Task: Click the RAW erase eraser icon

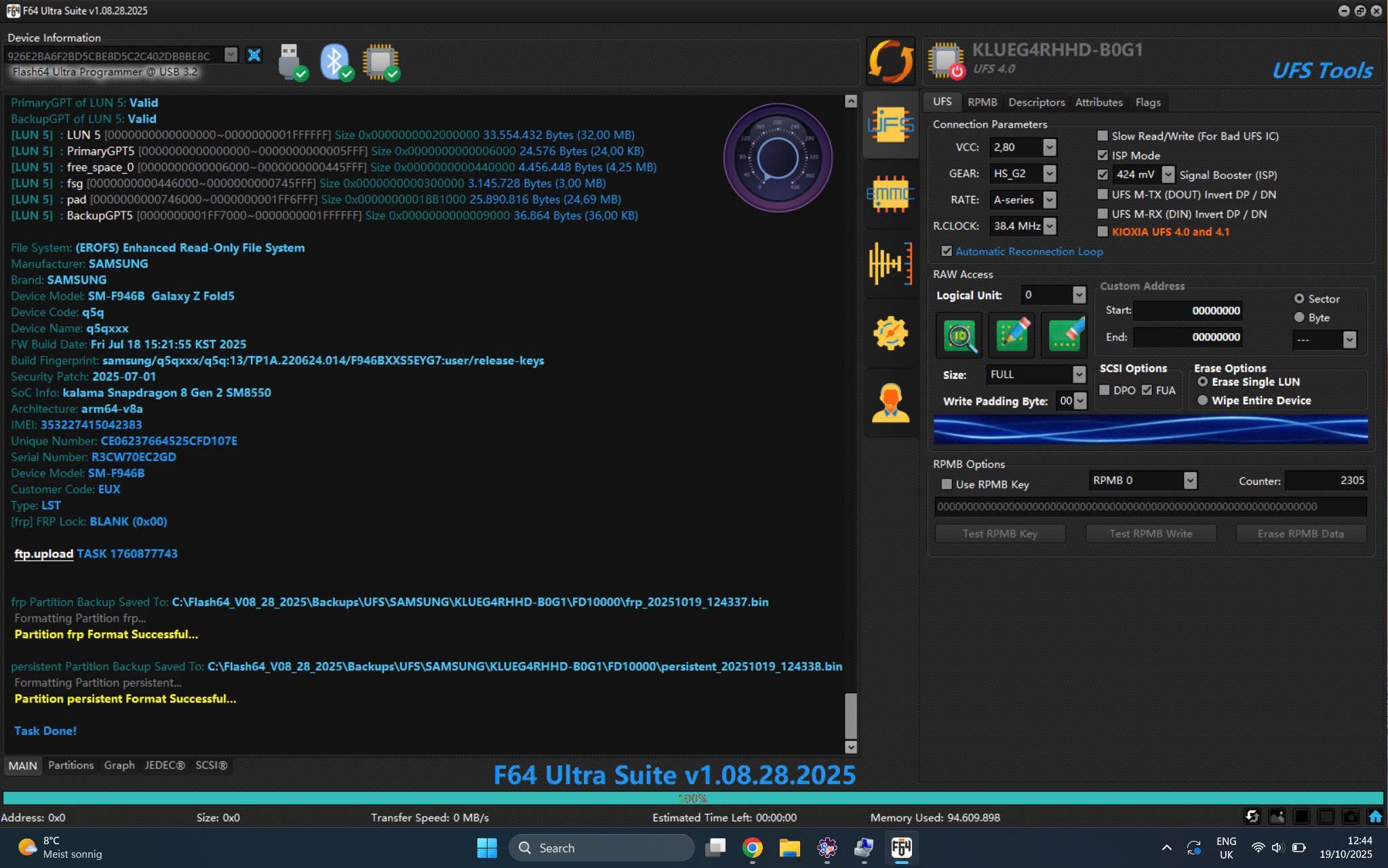Action: click(x=1065, y=336)
